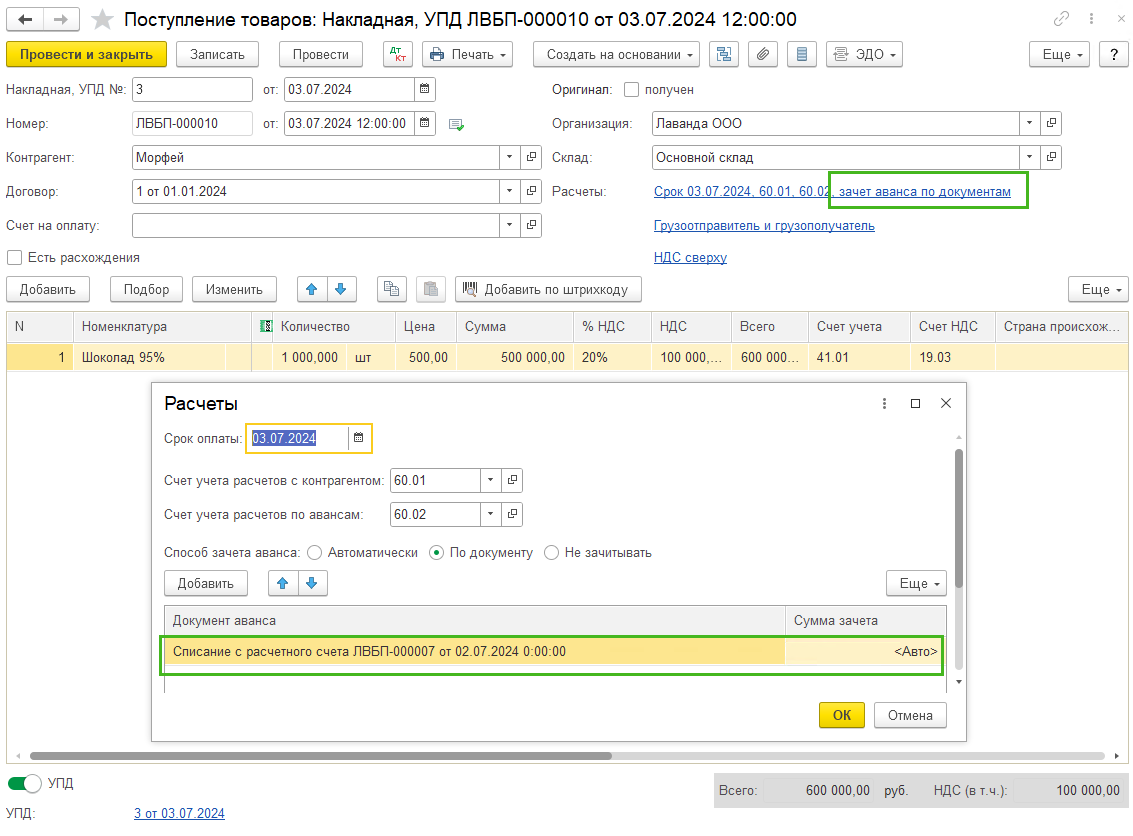
Task: Open top Еще menu beside help
Action: [x=1059, y=54]
